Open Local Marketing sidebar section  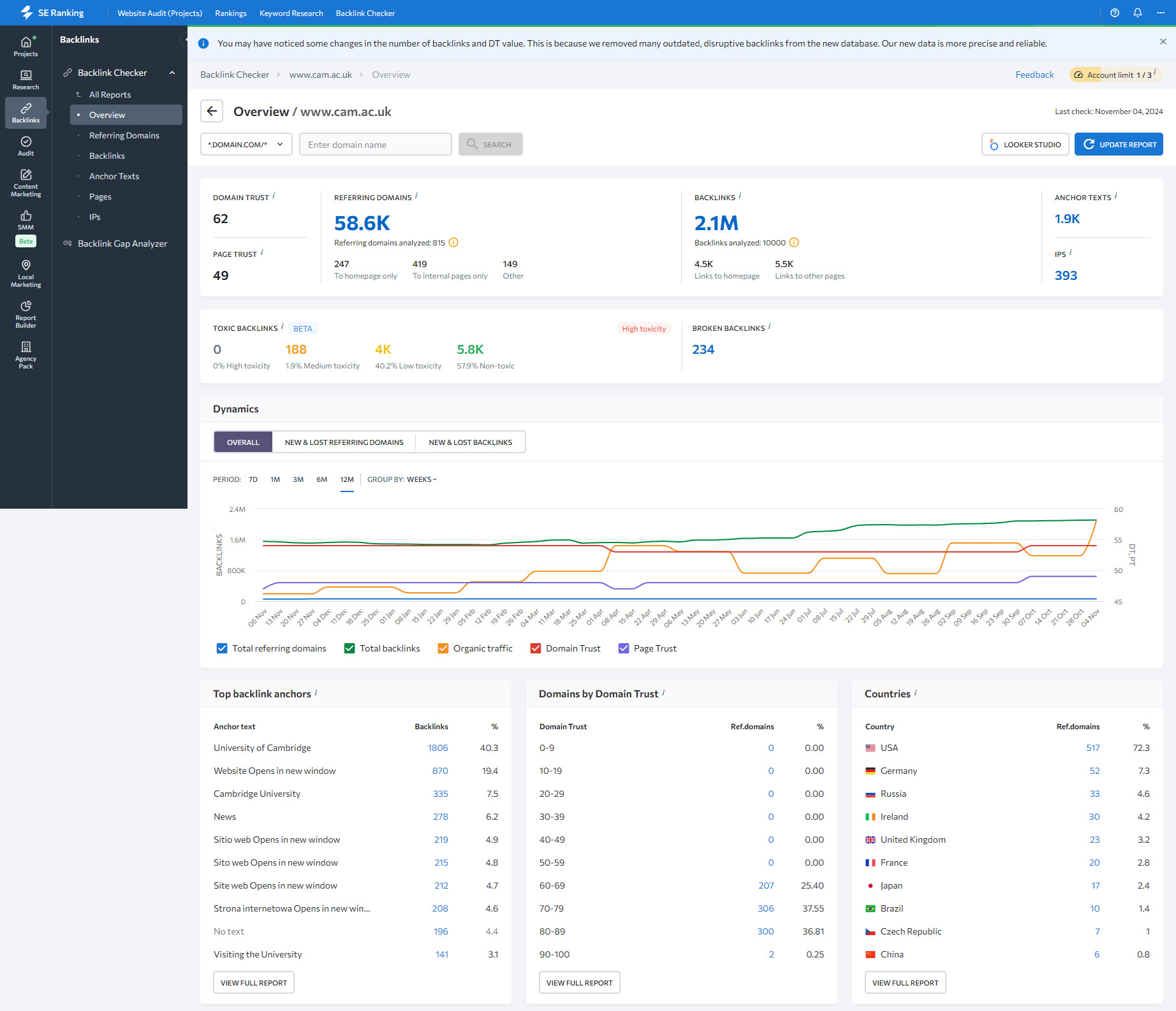[x=26, y=273]
